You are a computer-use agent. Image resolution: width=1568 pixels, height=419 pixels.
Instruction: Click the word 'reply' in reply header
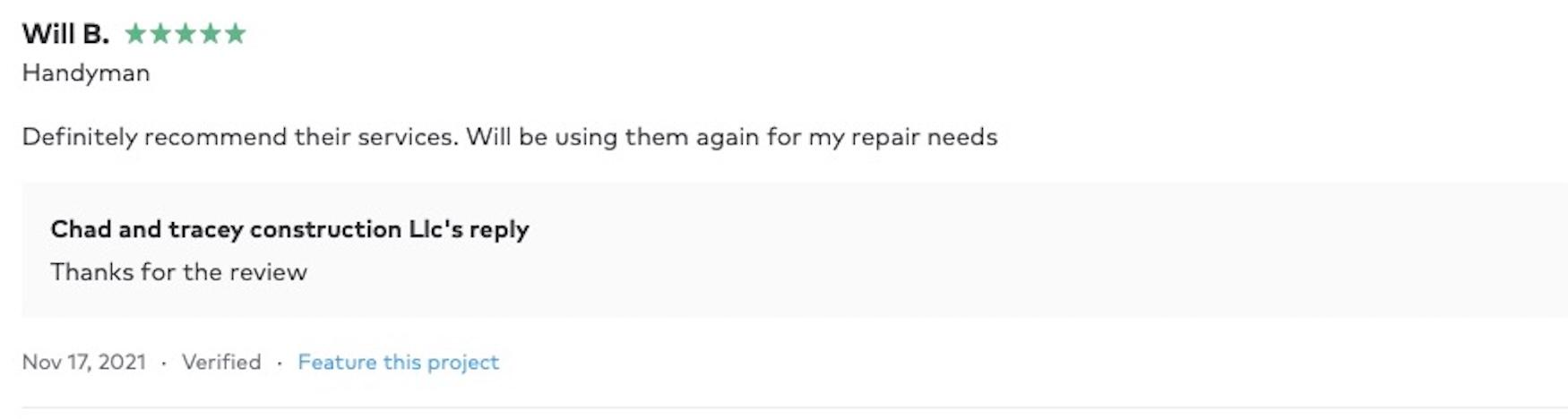click(x=499, y=229)
